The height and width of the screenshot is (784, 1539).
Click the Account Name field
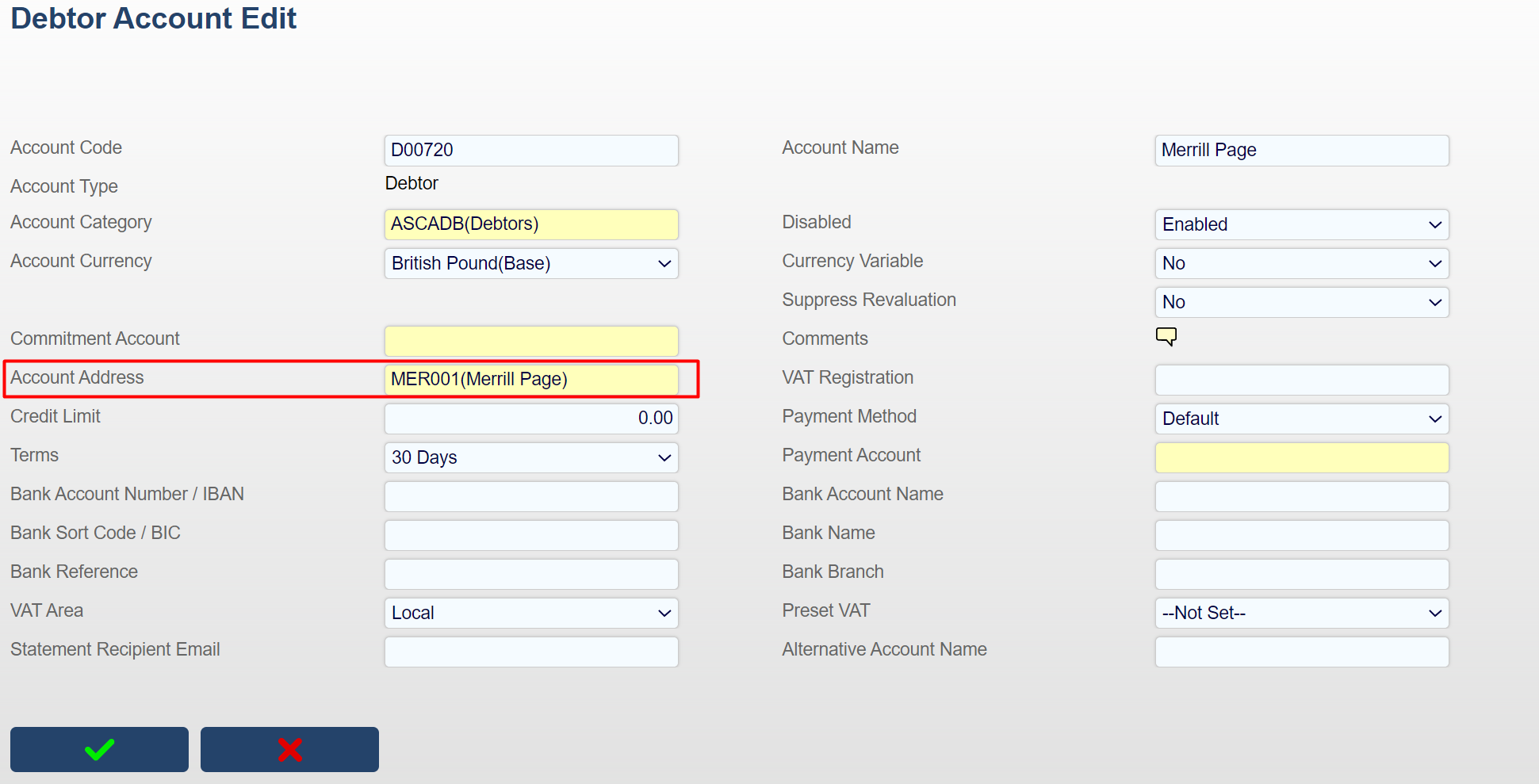(x=1301, y=151)
